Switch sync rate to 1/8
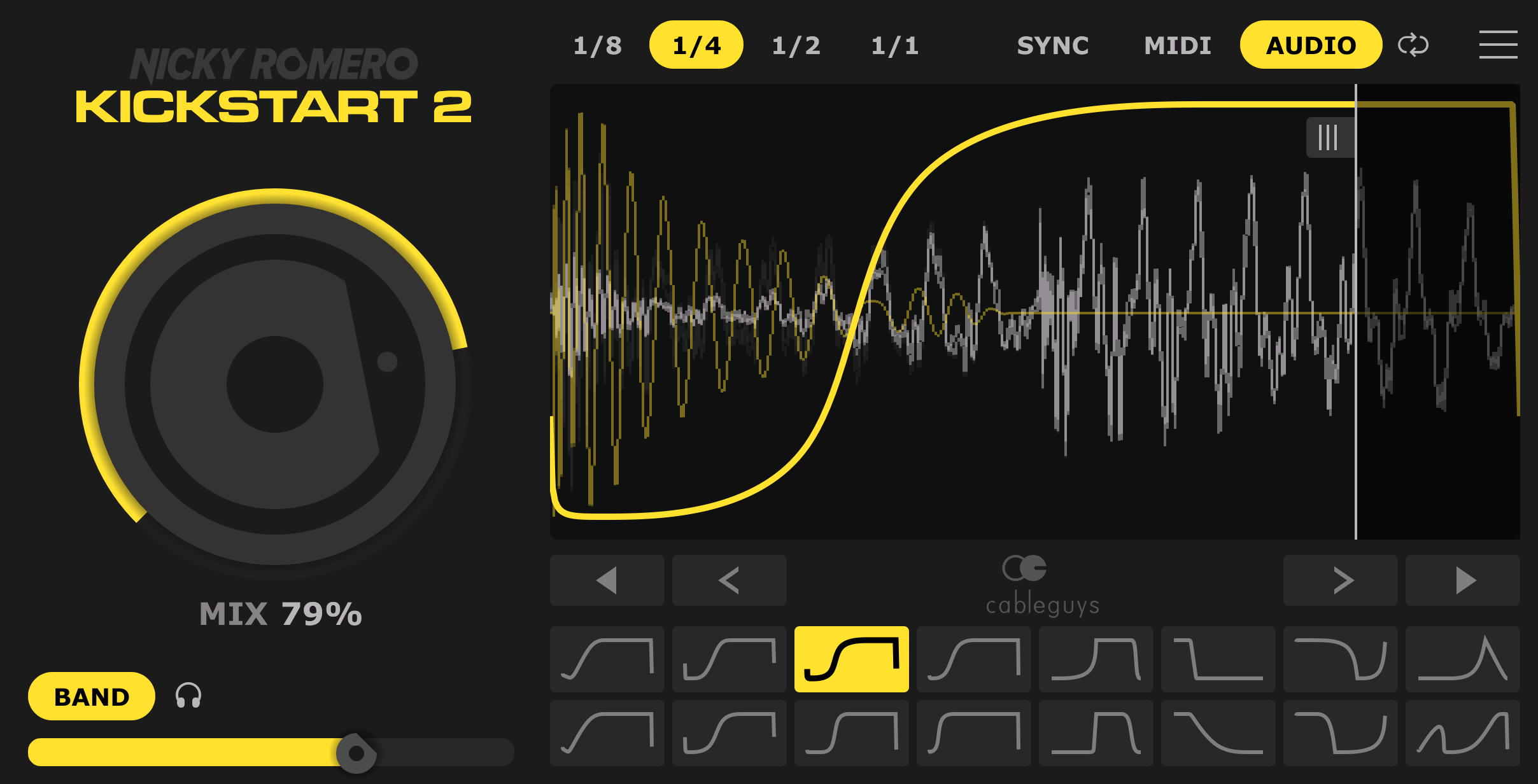Viewport: 1538px width, 784px height. pyautogui.click(x=597, y=45)
